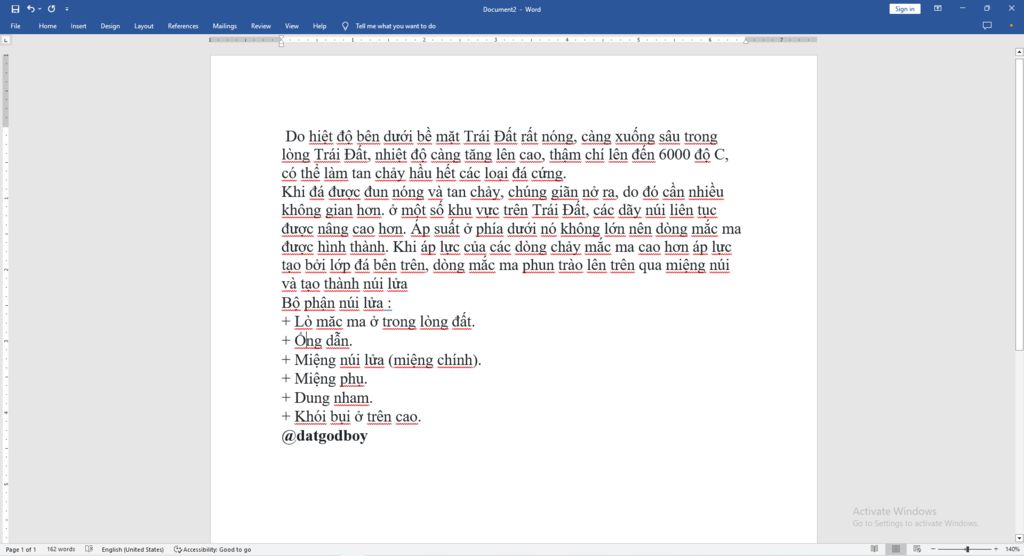The height and width of the screenshot is (556, 1024).
Task: Click the line '+ Lò mắc ma ở trong lòng đất.'
Action: point(378,321)
